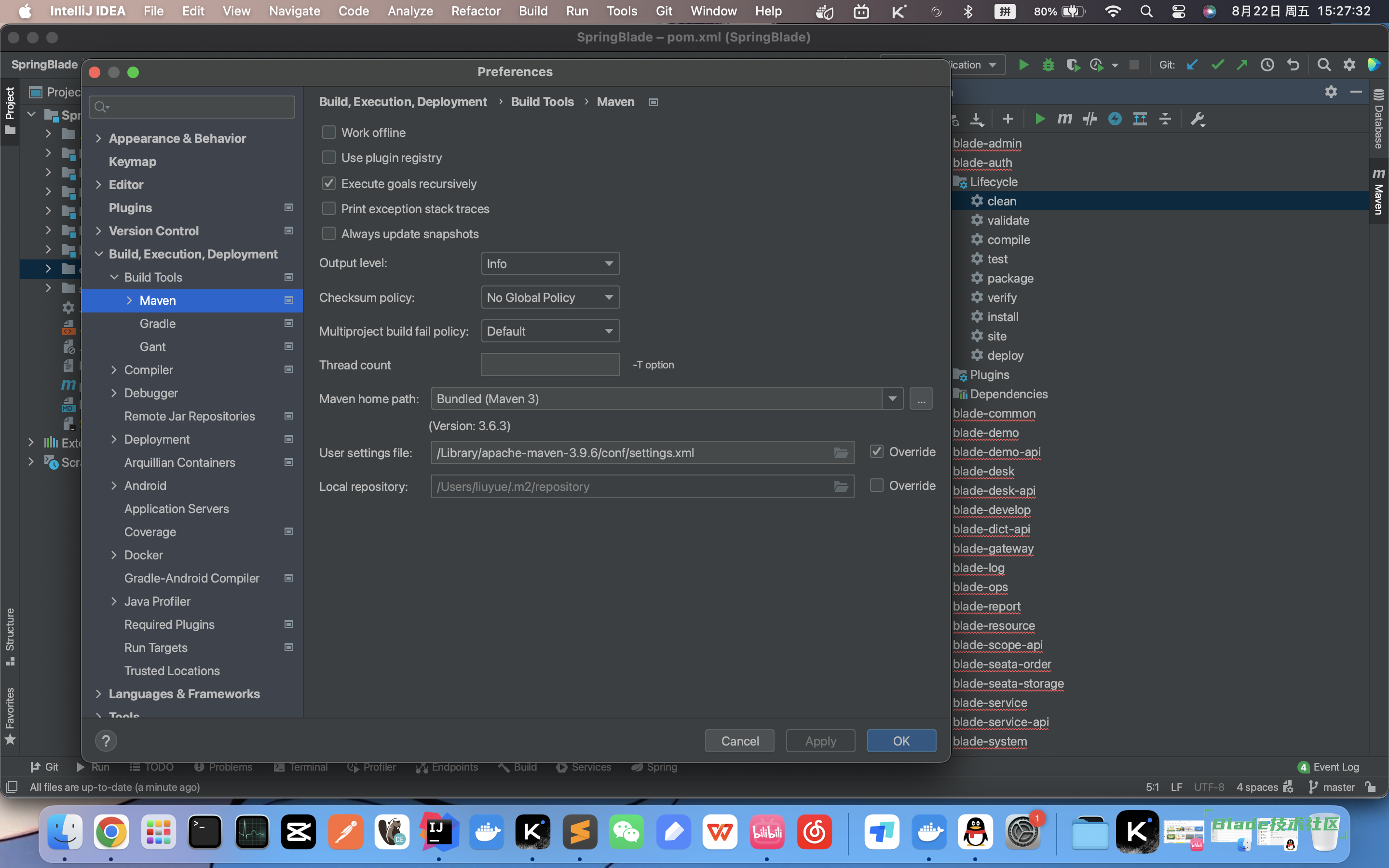This screenshot has width=1389, height=868.
Task: Click Execute Maven Goal 'm' icon
Action: click(x=1065, y=119)
